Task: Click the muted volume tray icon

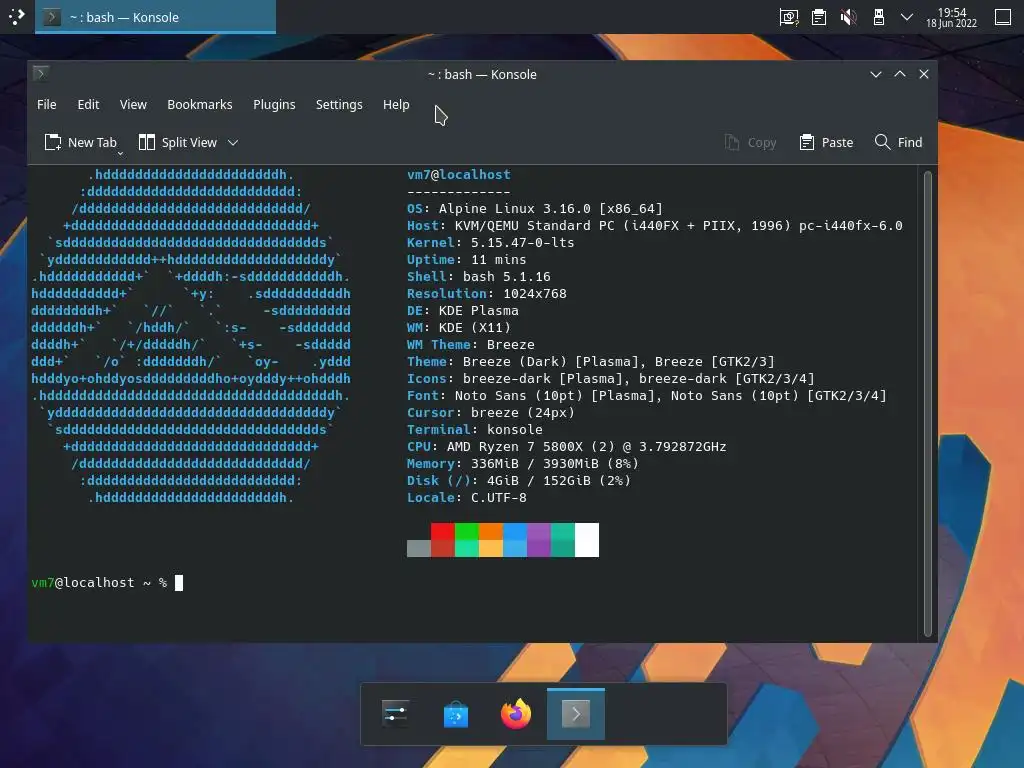Action: click(x=848, y=17)
